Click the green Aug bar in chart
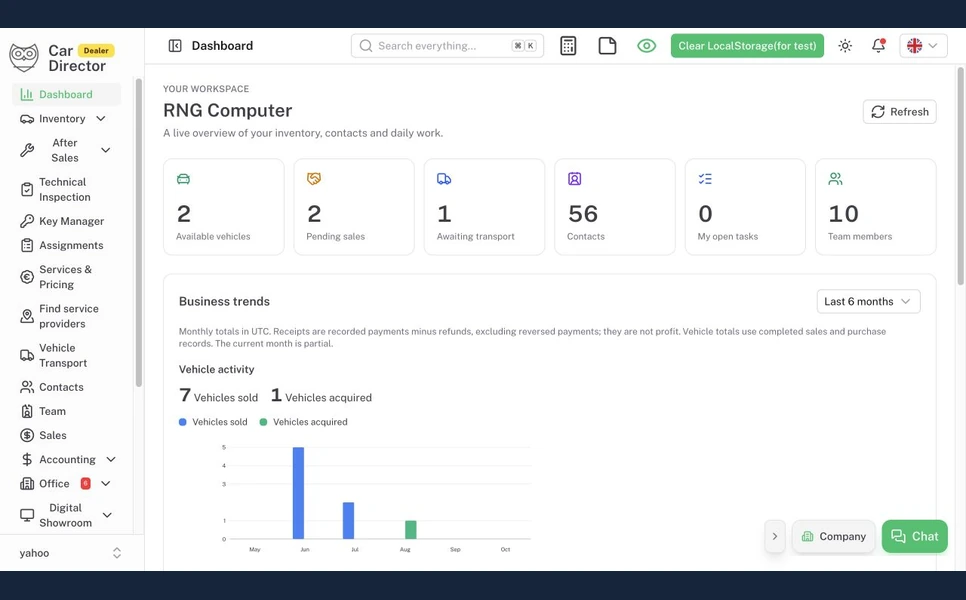The image size is (966, 600). click(410, 530)
